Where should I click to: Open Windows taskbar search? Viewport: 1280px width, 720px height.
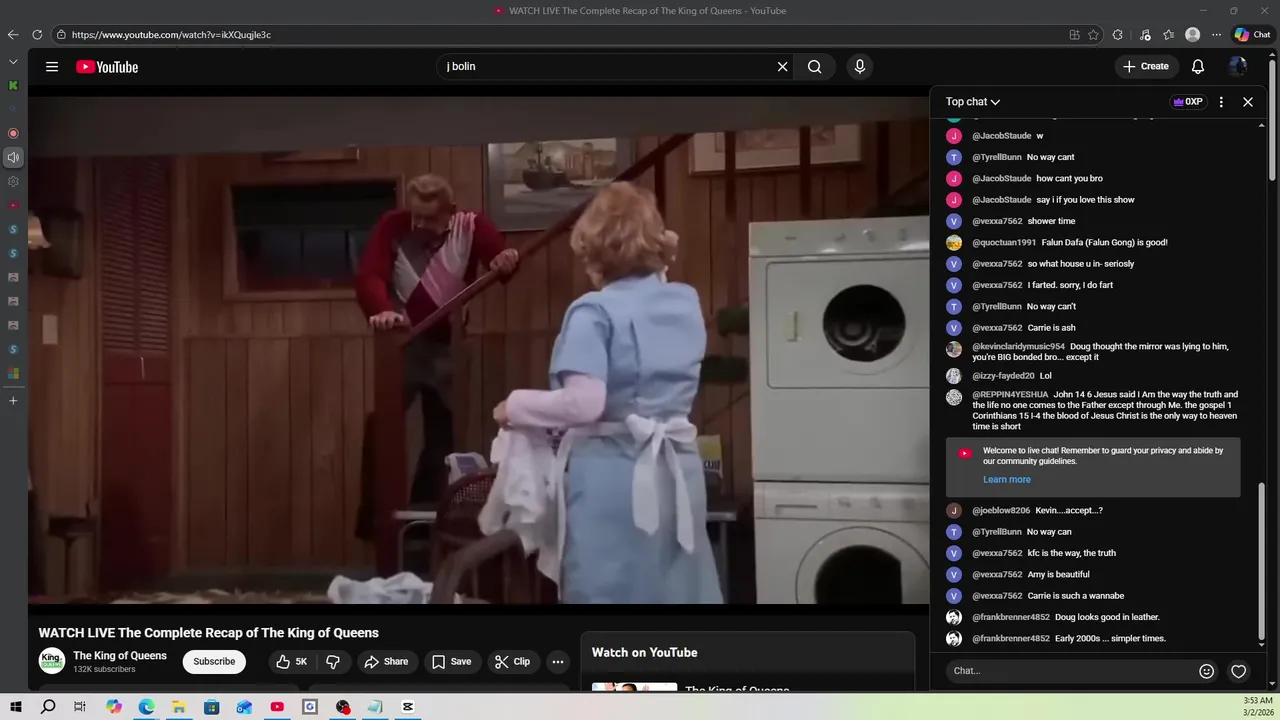(x=48, y=707)
